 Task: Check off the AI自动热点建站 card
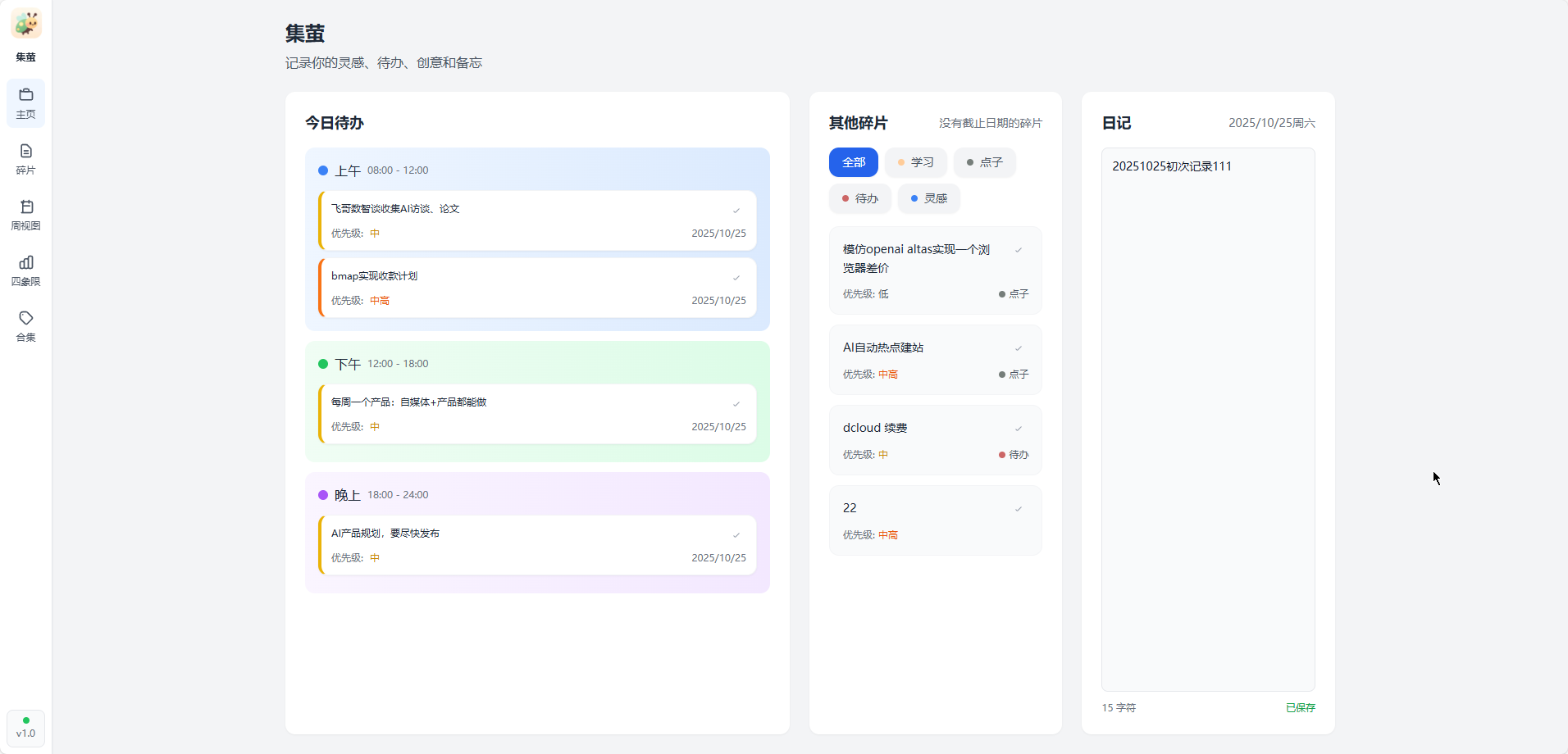pos(1018,347)
